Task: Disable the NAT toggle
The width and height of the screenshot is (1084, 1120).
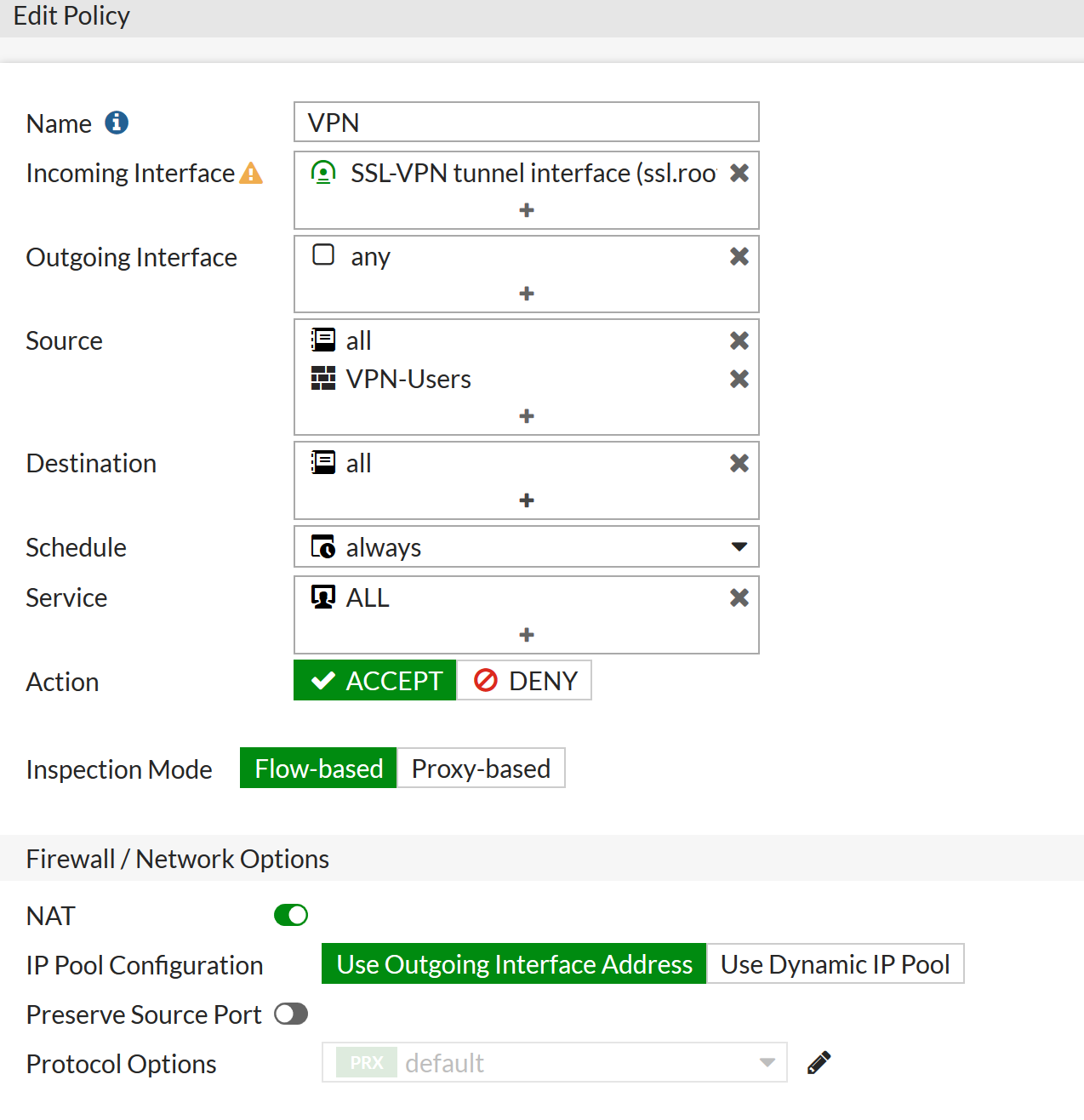Action: [x=291, y=915]
